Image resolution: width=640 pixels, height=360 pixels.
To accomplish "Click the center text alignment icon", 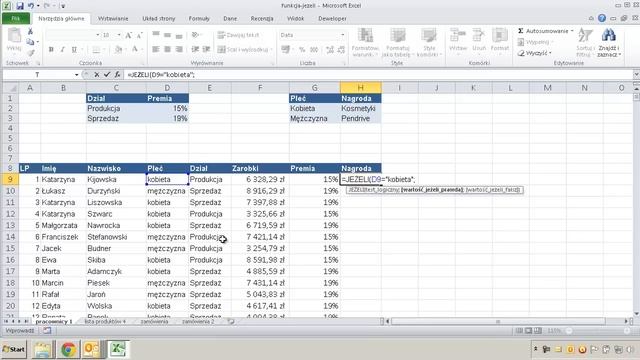I will pos(167,49).
